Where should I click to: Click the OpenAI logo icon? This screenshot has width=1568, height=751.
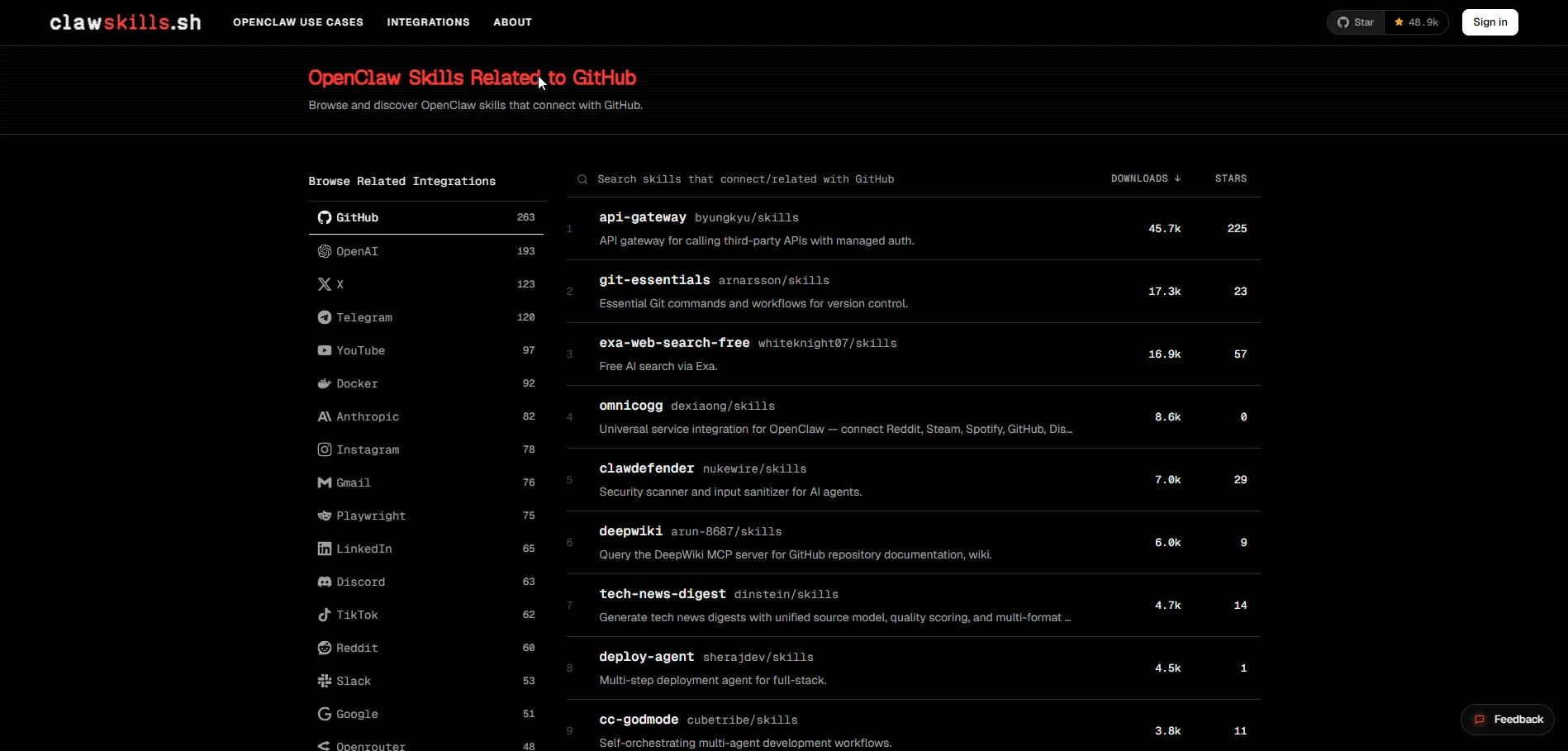pos(325,251)
